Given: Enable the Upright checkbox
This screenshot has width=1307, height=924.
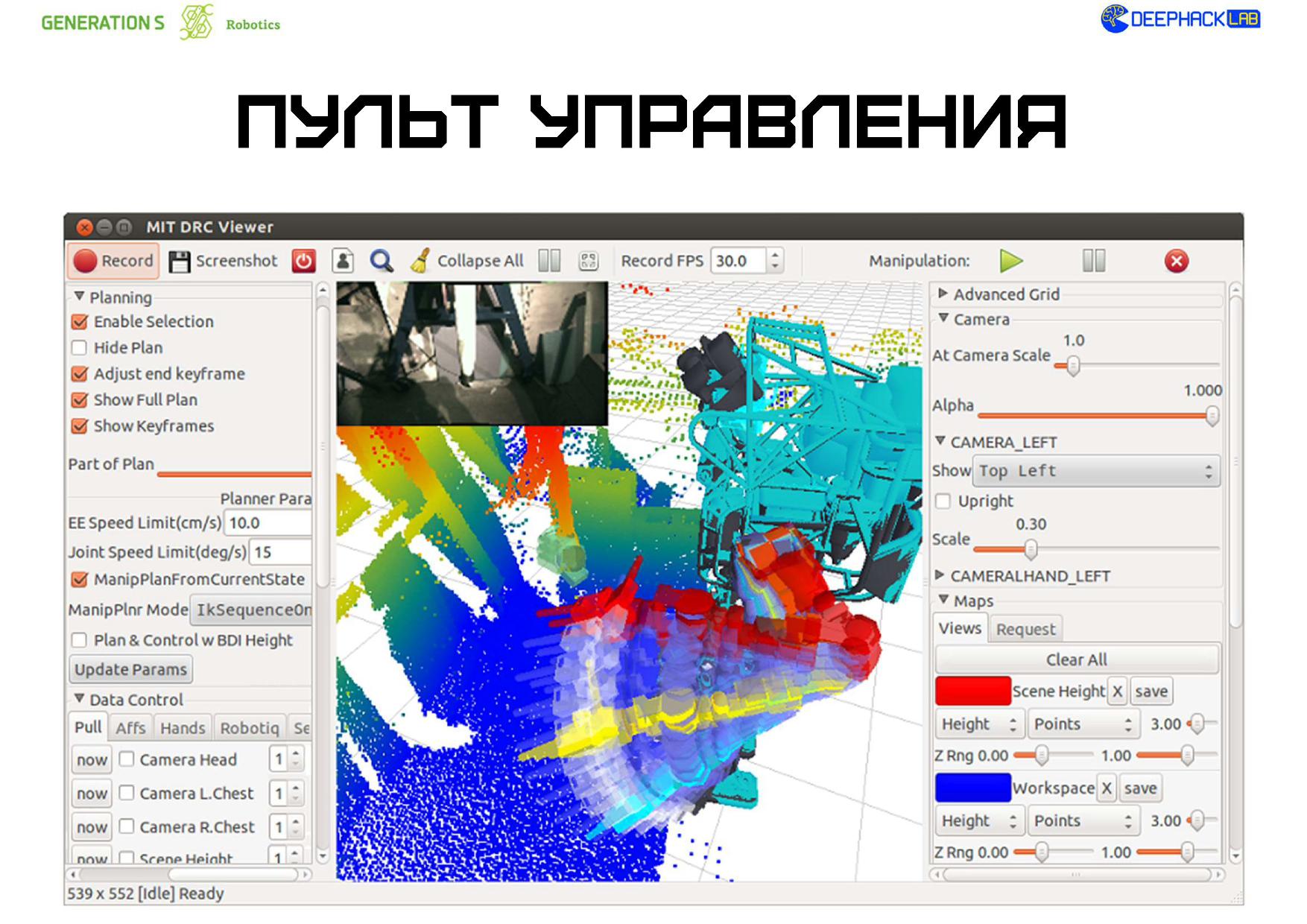Looking at the screenshot, I should pyautogui.click(x=943, y=501).
